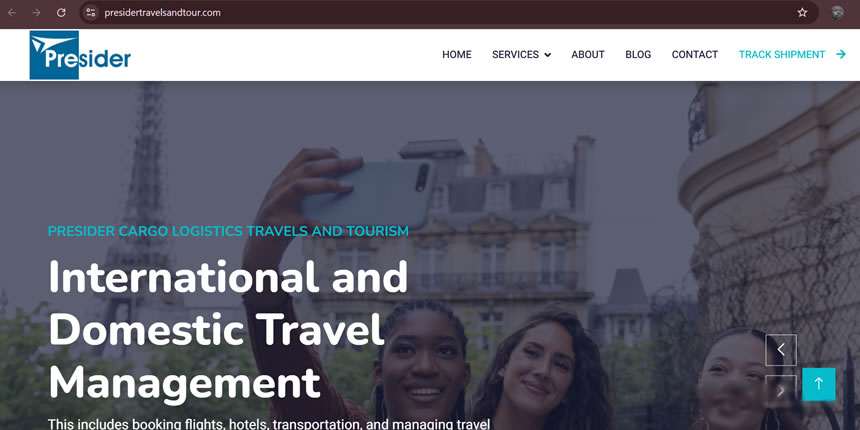Screen dimensions: 860x430
Task: Expand the Services dropdown chevron
Action: coord(547,55)
